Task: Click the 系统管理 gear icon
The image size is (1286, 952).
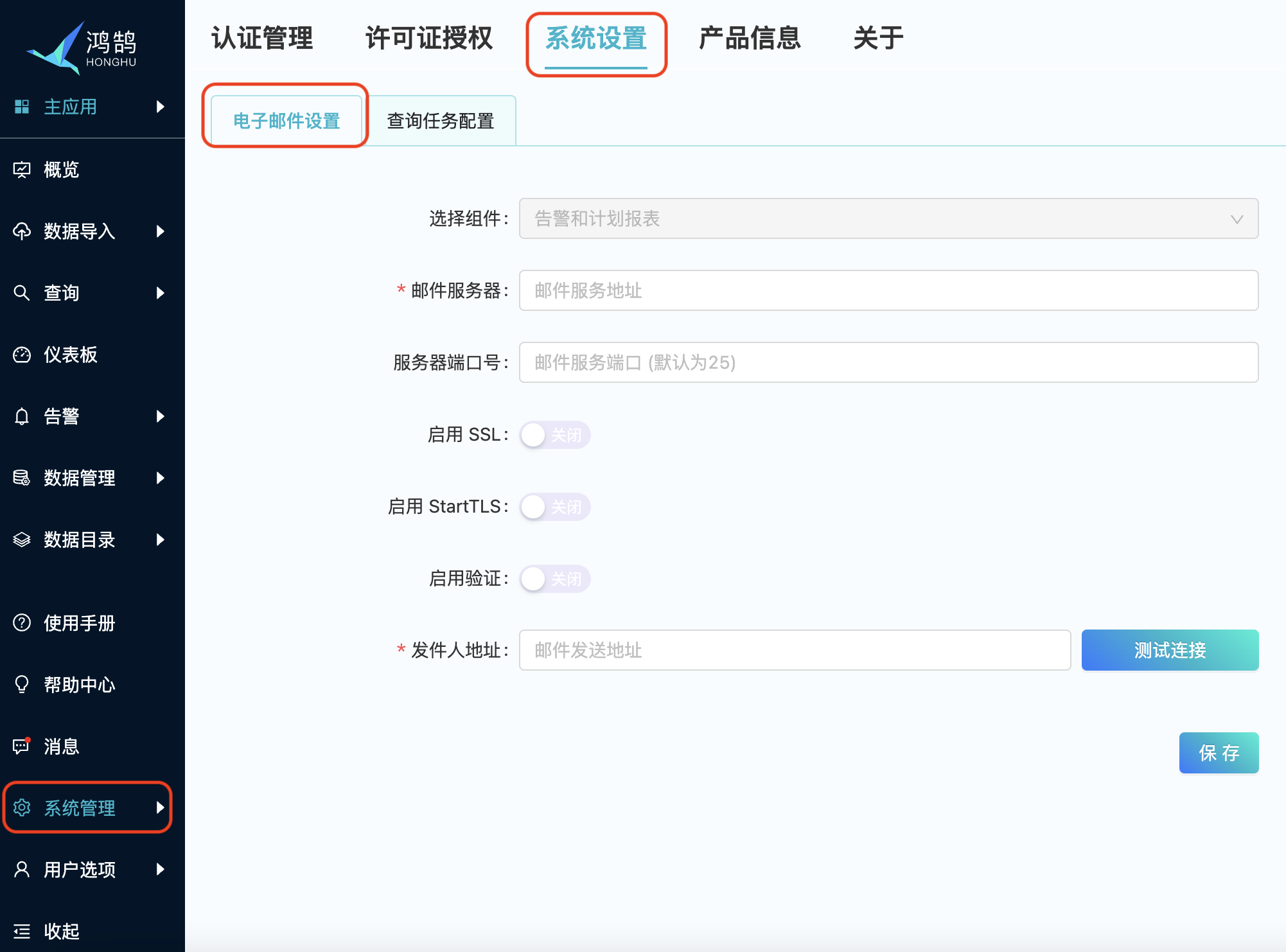Action: pyautogui.click(x=22, y=807)
